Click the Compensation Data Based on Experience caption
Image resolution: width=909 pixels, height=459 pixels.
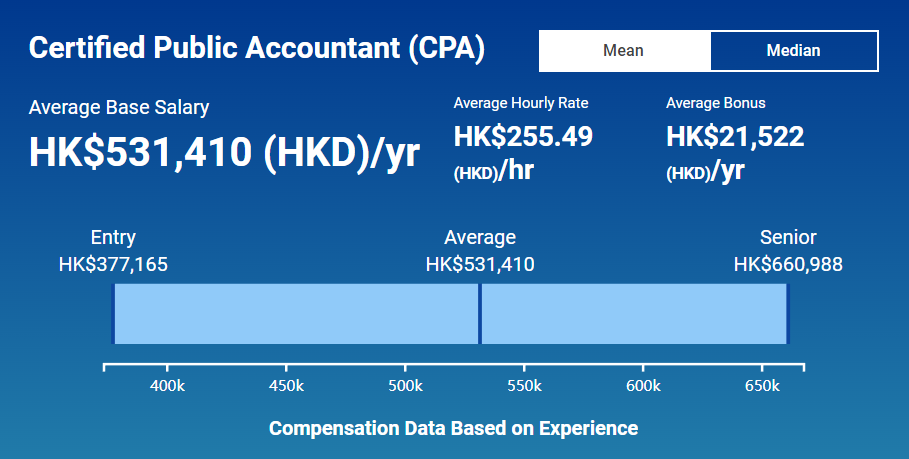pyautogui.click(x=453, y=429)
